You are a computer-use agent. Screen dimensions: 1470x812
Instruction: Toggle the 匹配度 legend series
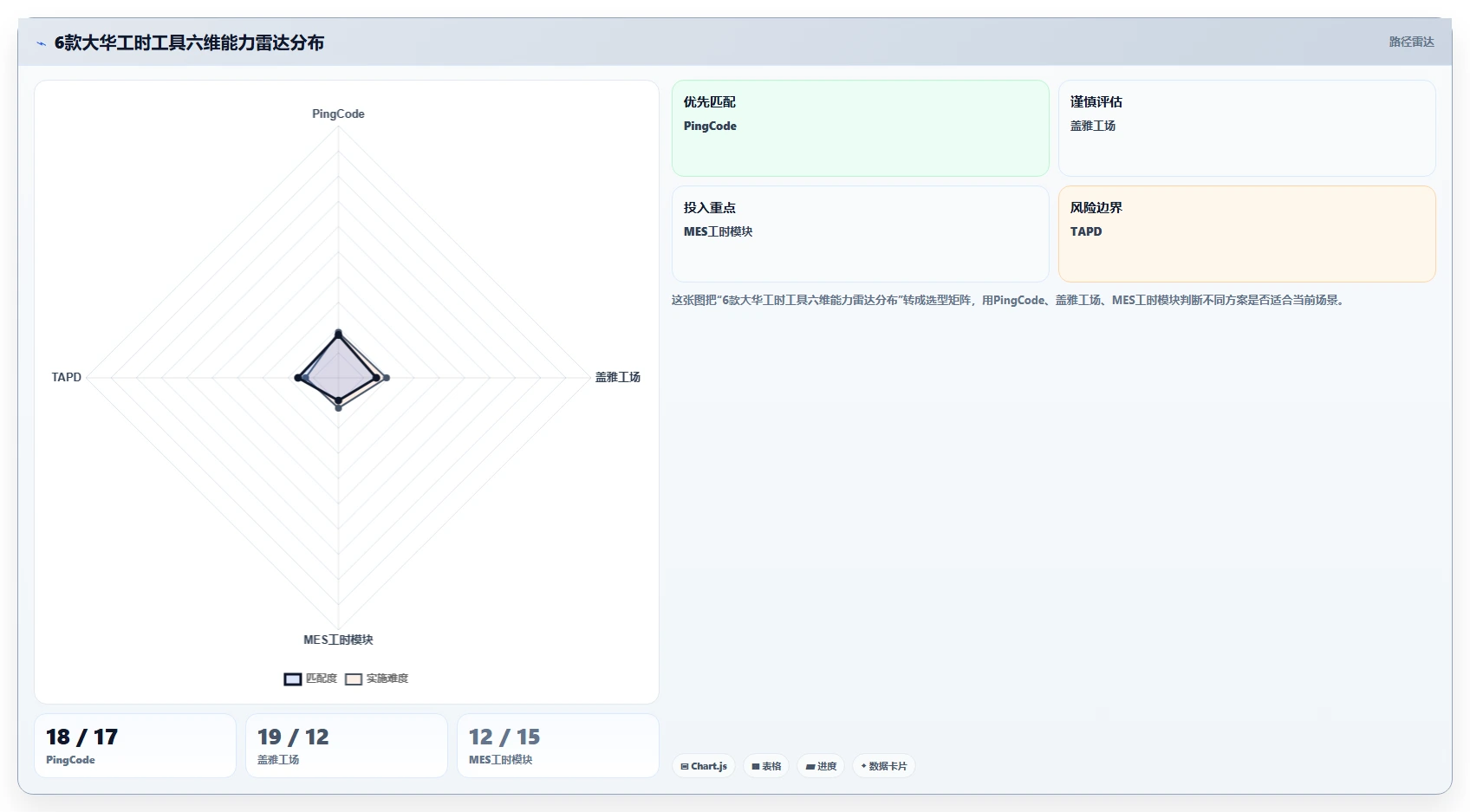coord(310,679)
